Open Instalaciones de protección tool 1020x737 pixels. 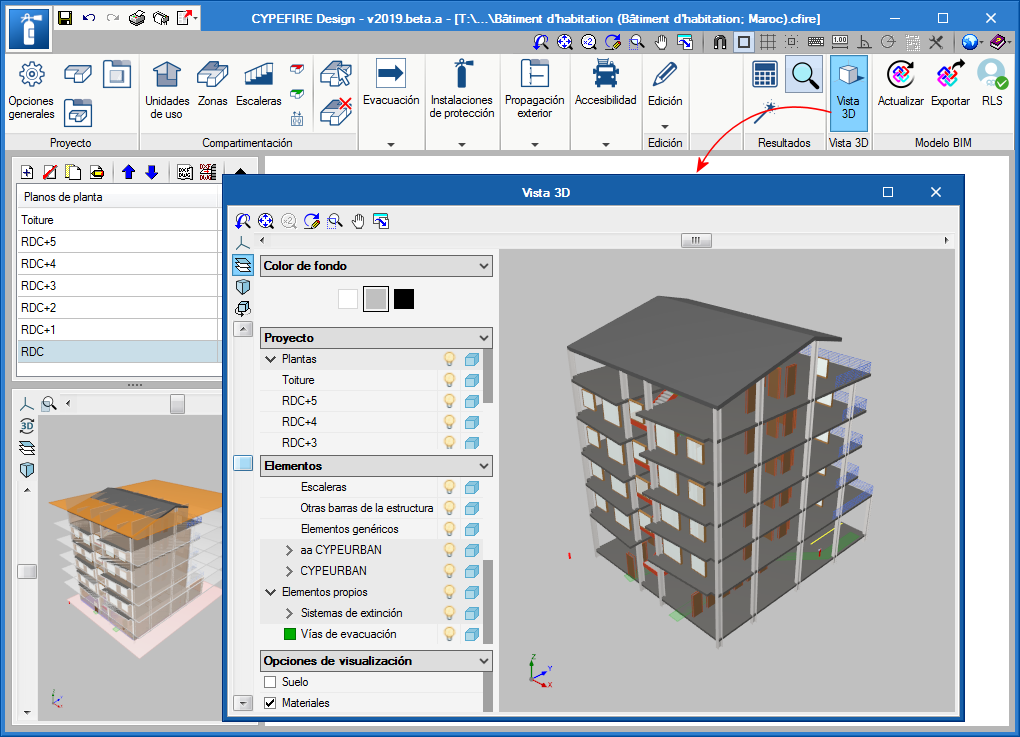[x=462, y=89]
